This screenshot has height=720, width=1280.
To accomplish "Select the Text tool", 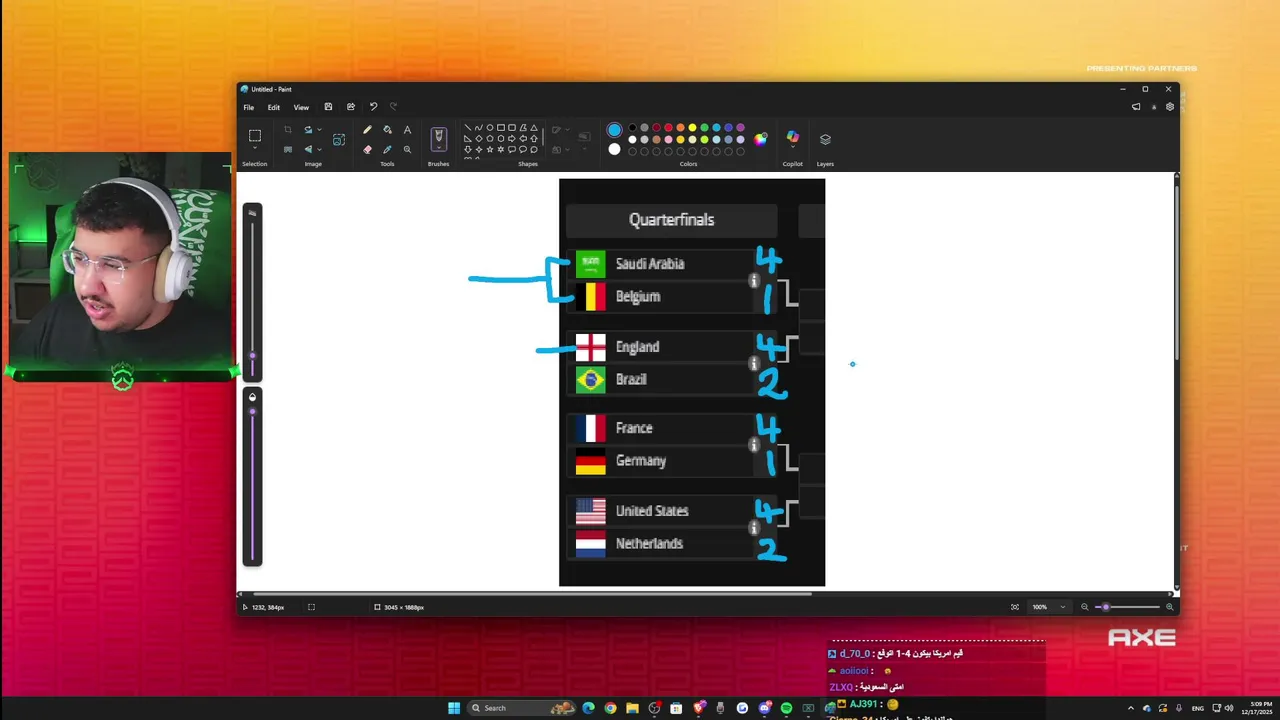I will coord(407,129).
